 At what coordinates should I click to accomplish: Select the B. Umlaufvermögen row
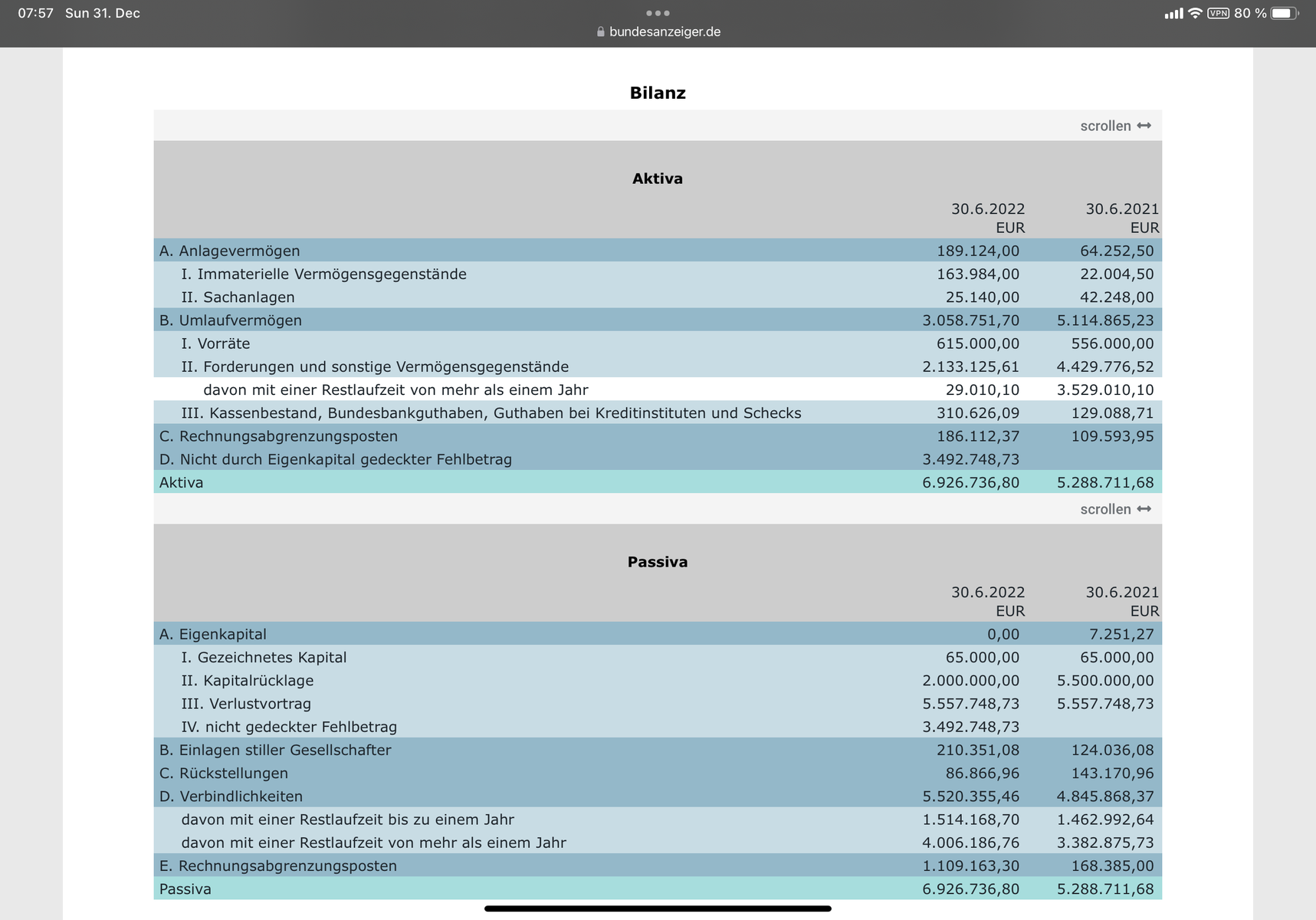click(x=231, y=320)
